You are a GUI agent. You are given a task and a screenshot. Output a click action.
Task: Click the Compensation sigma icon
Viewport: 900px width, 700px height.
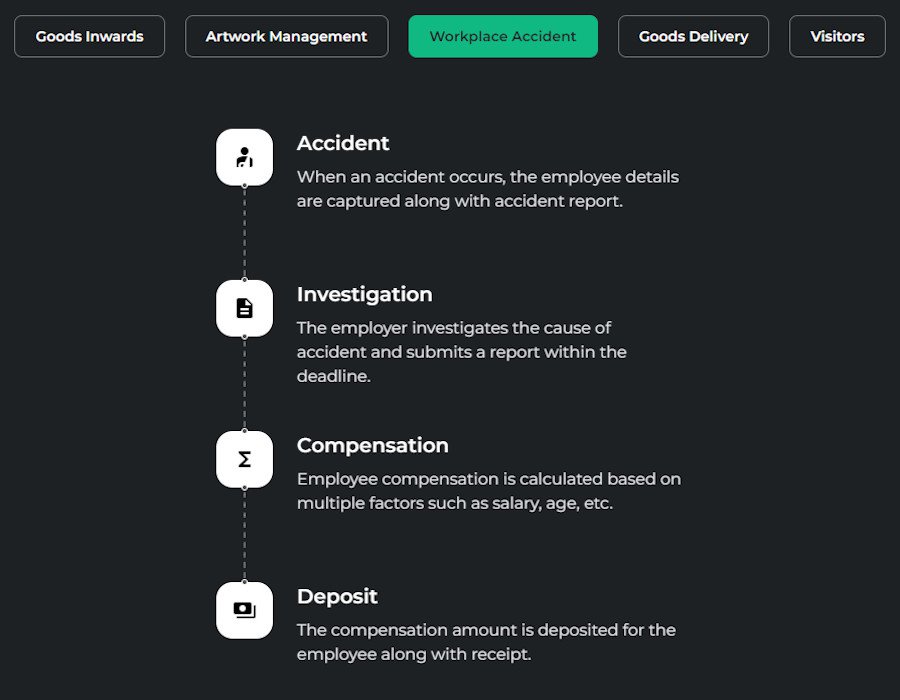click(x=245, y=459)
